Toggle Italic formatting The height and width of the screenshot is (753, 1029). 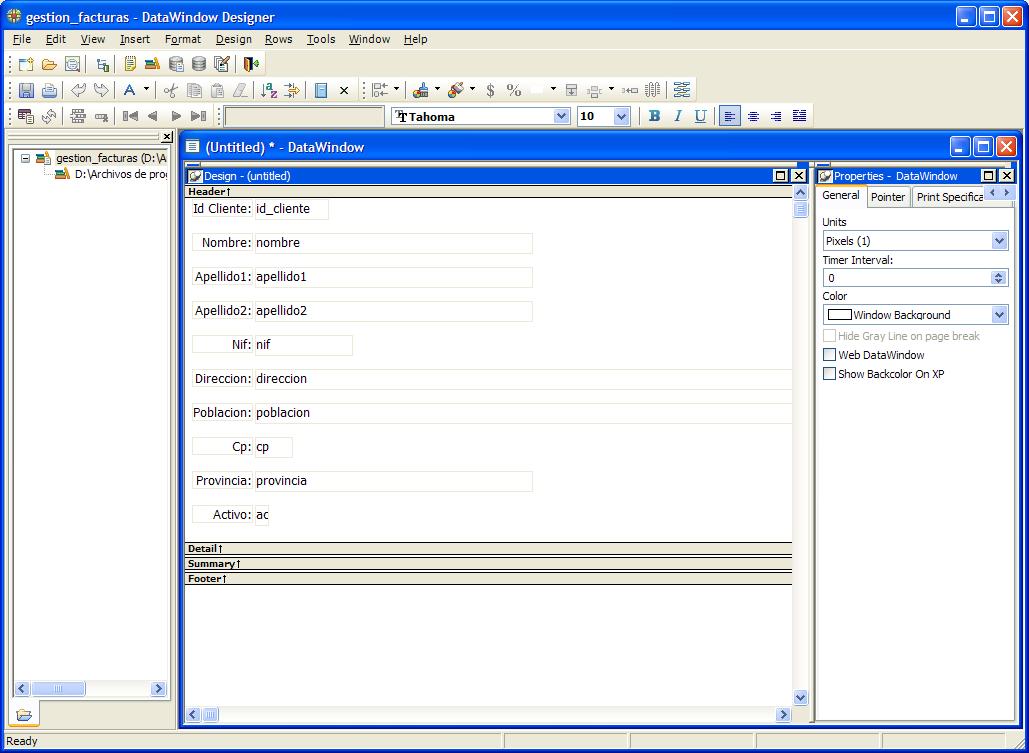pyautogui.click(x=677, y=116)
